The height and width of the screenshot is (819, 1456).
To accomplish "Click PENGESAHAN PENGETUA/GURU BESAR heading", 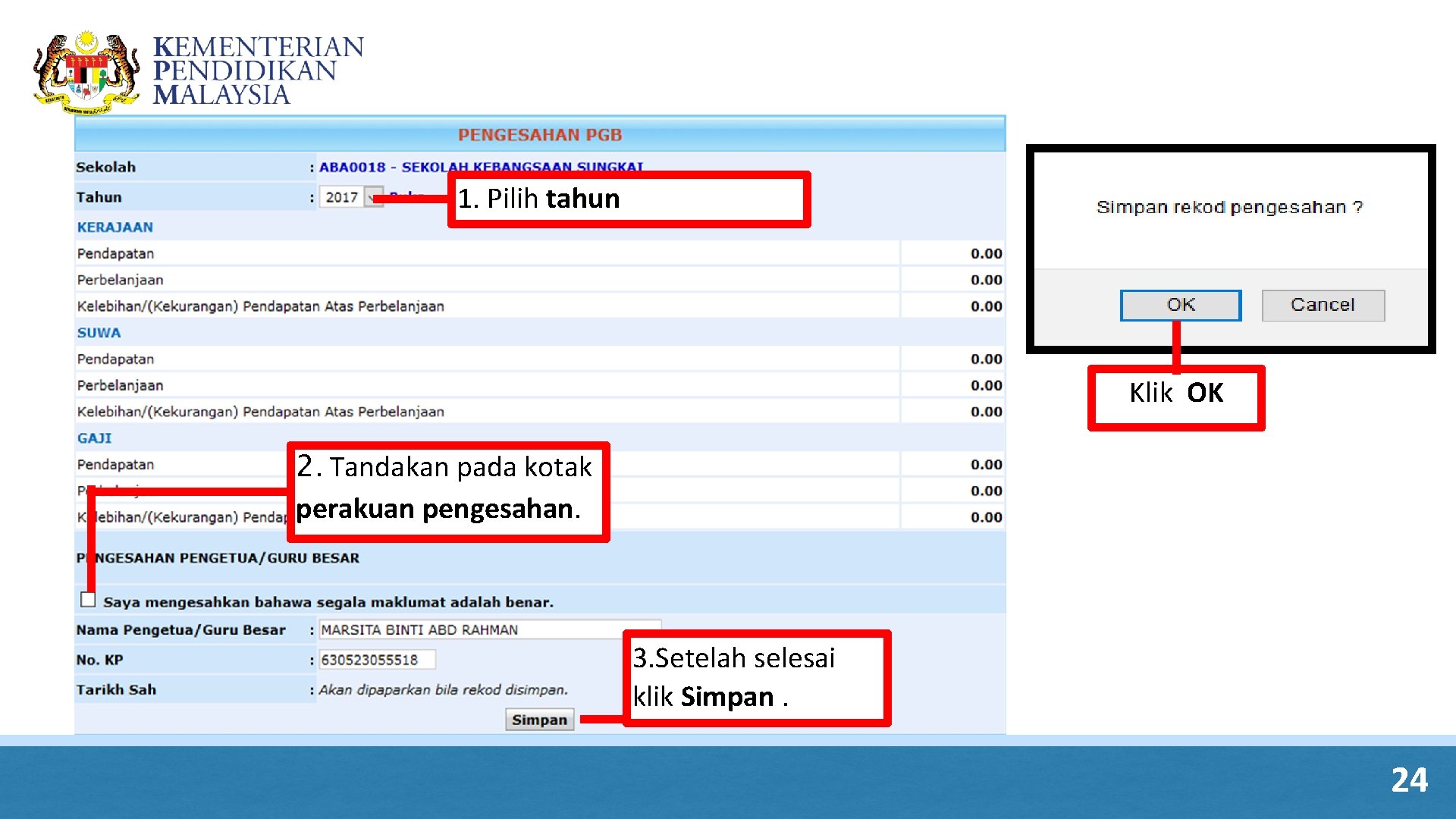I will pos(218,558).
